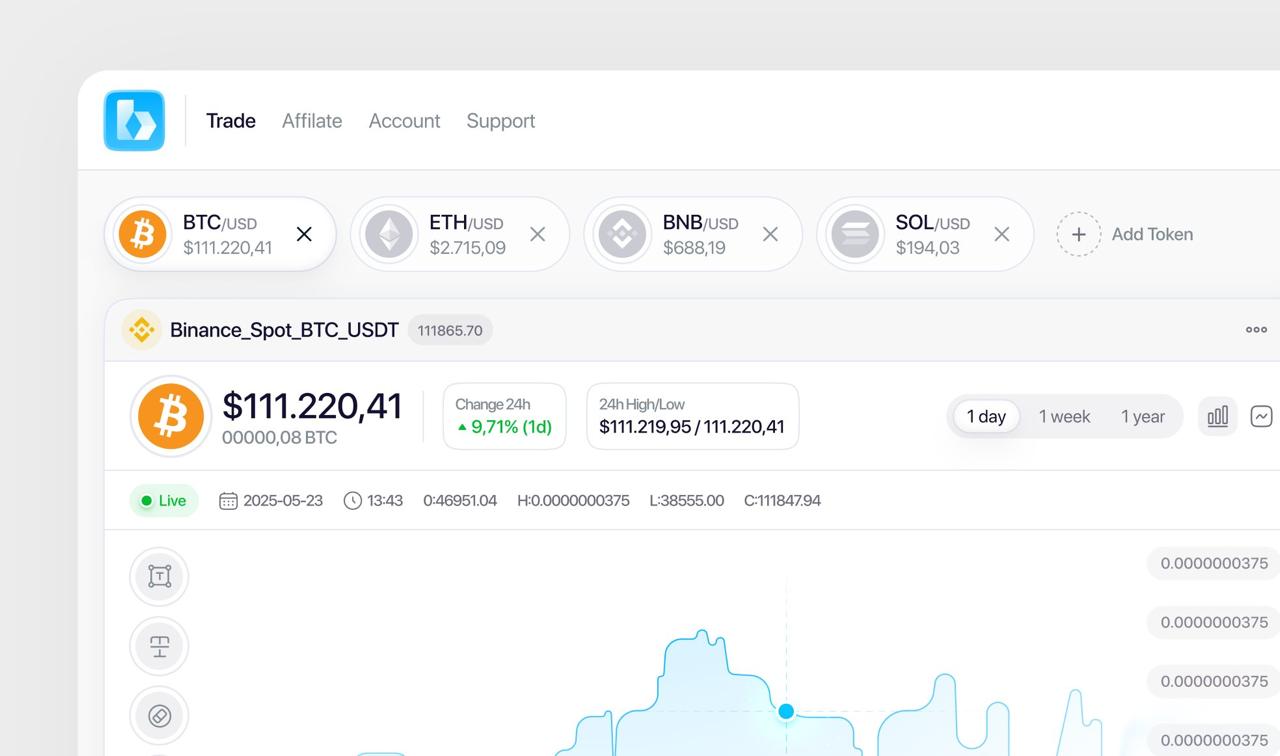Remove the BTC/USD token
The width and height of the screenshot is (1280, 756).
[304, 234]
